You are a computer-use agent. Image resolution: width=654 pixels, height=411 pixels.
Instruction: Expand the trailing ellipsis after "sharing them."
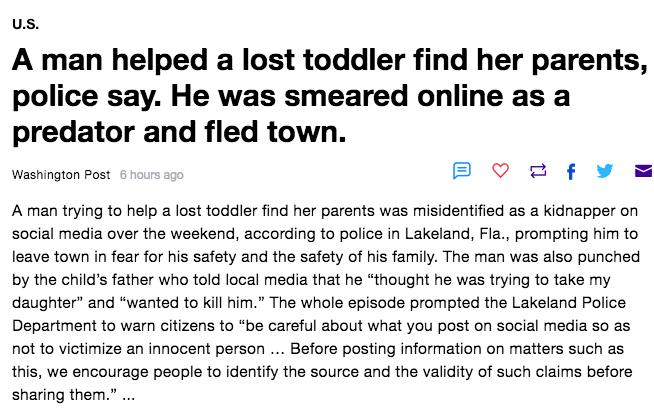pyautogui.click(x=128, y=395)
